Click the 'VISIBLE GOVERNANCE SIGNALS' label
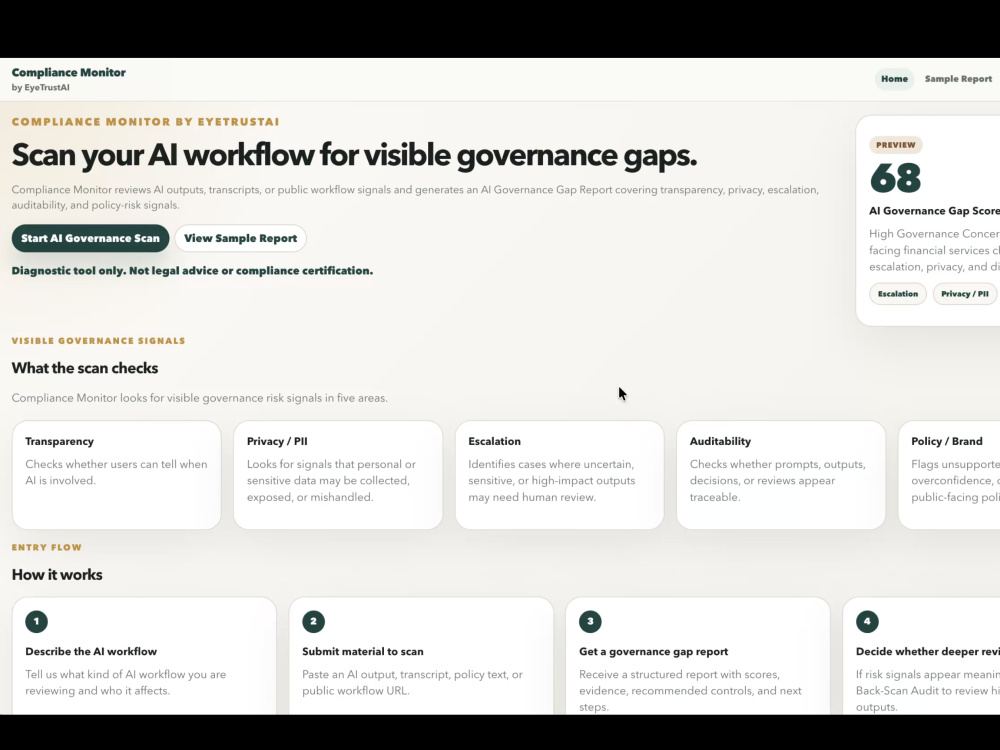The height and width of the screenshot is (750, 1000). coord(98,341)
